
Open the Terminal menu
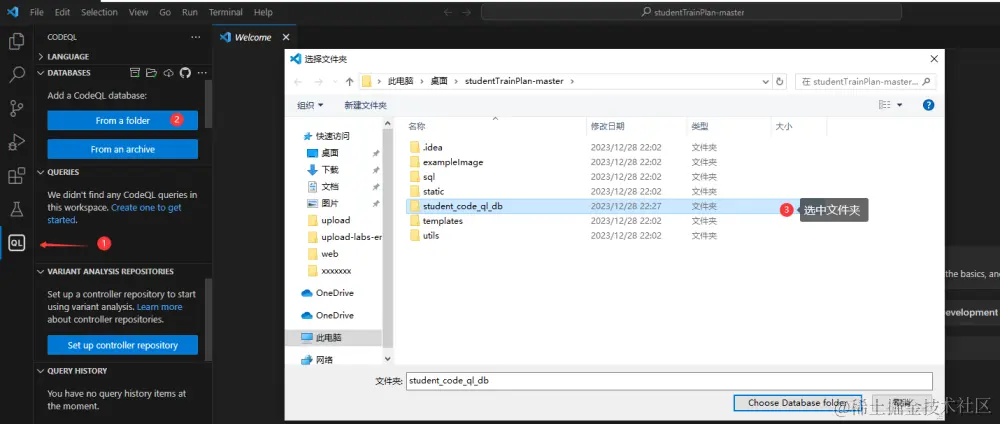[226, 12]
